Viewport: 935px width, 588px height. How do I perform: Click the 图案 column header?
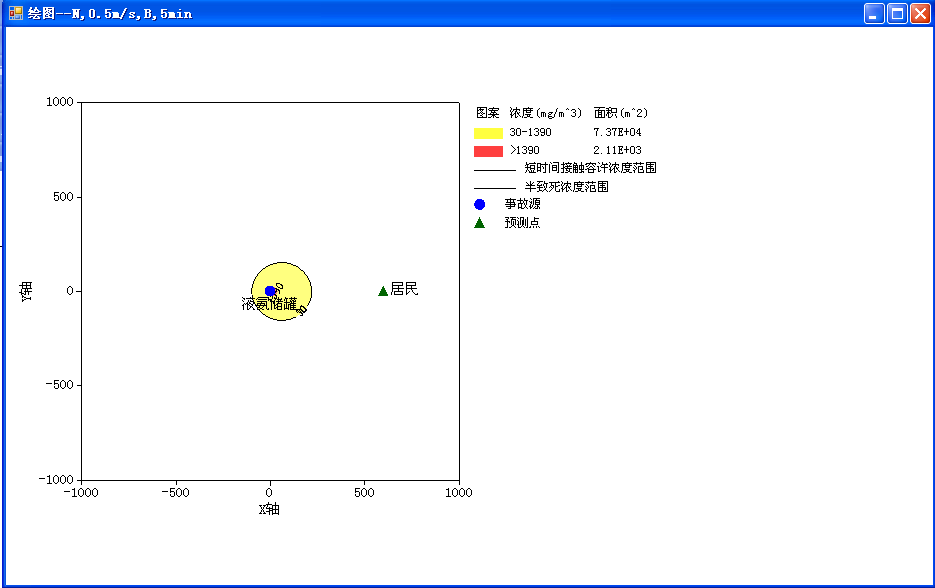point(488,113)
